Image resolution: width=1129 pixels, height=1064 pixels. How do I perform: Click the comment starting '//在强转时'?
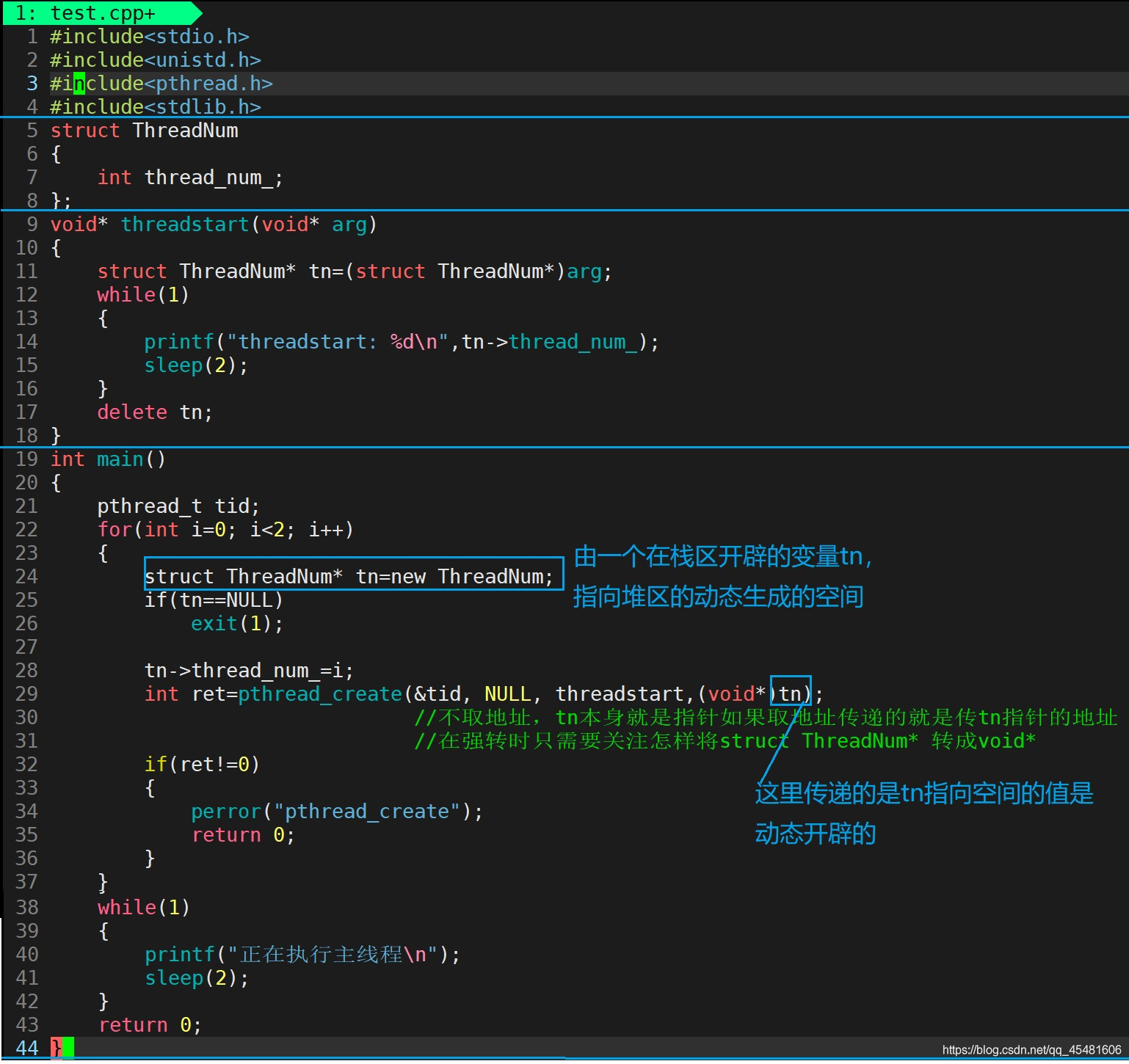tap(725, 741)
